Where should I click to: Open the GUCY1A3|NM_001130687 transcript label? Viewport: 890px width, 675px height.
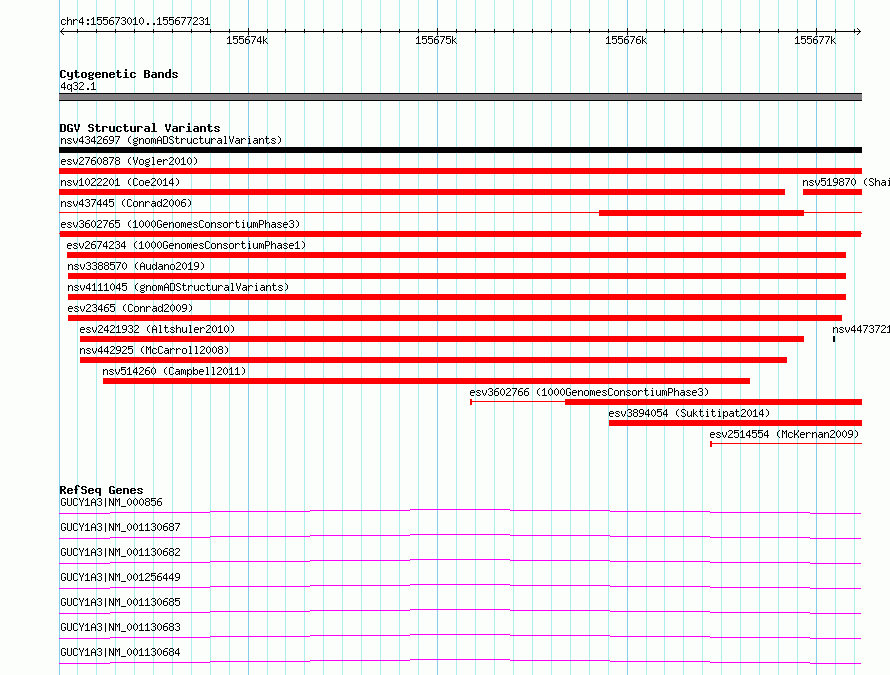pyautogui.click(x=120, y=527)
